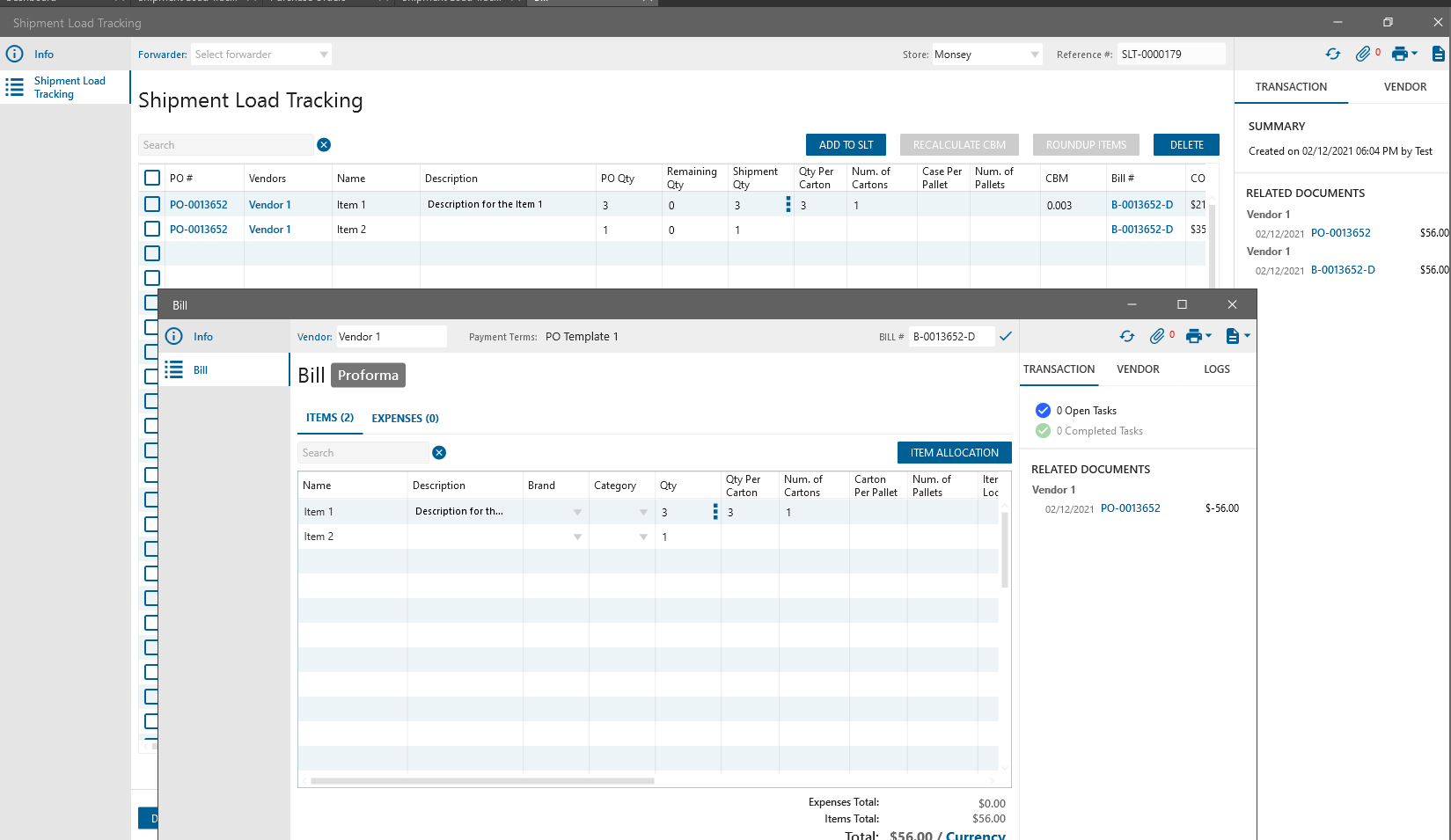Tick the checkbox for the Item 2 PO row
This screenshot has height=840, width=1451.
(x=152, y=230)
